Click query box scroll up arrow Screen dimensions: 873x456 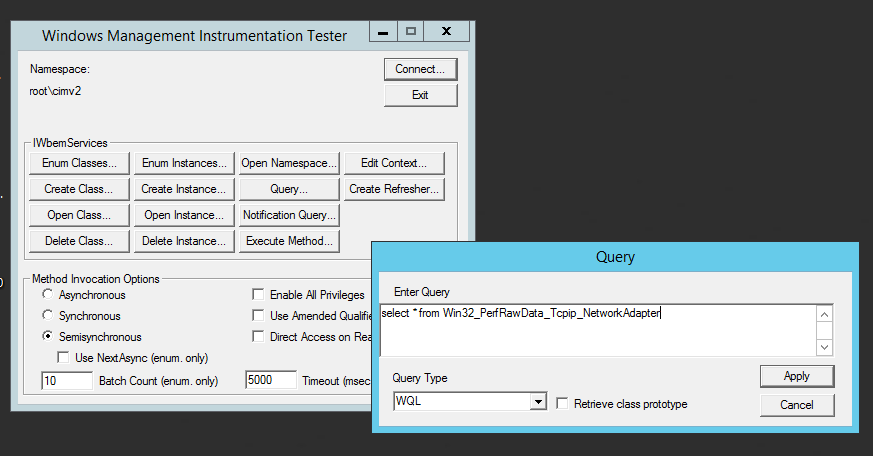click(x=825, y=315)
